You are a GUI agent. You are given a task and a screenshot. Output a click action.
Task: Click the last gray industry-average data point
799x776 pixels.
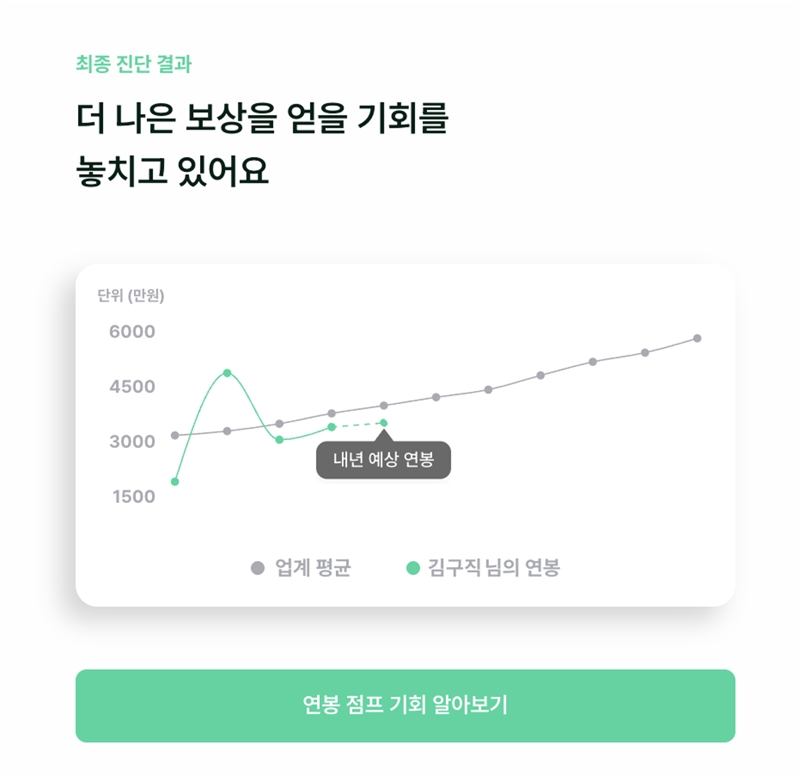[697, 338]
